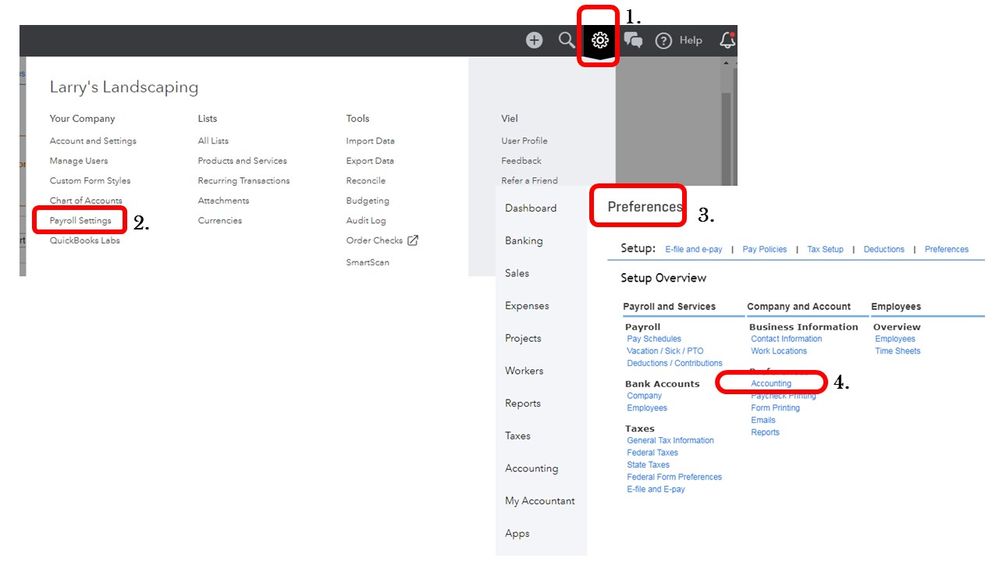Open QuickBooks Labs
Viewport: 999px width, 562px height.
[x=85, y=240]
